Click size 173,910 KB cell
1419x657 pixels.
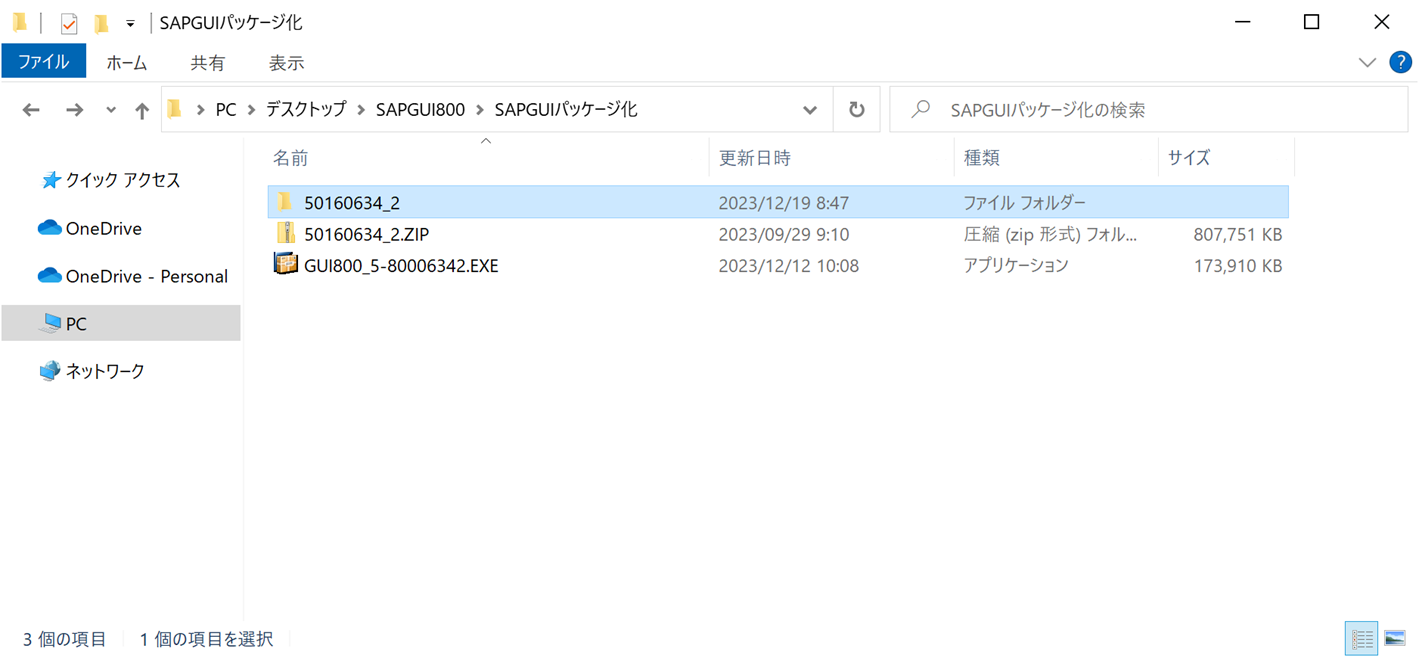pos(1238,266)
